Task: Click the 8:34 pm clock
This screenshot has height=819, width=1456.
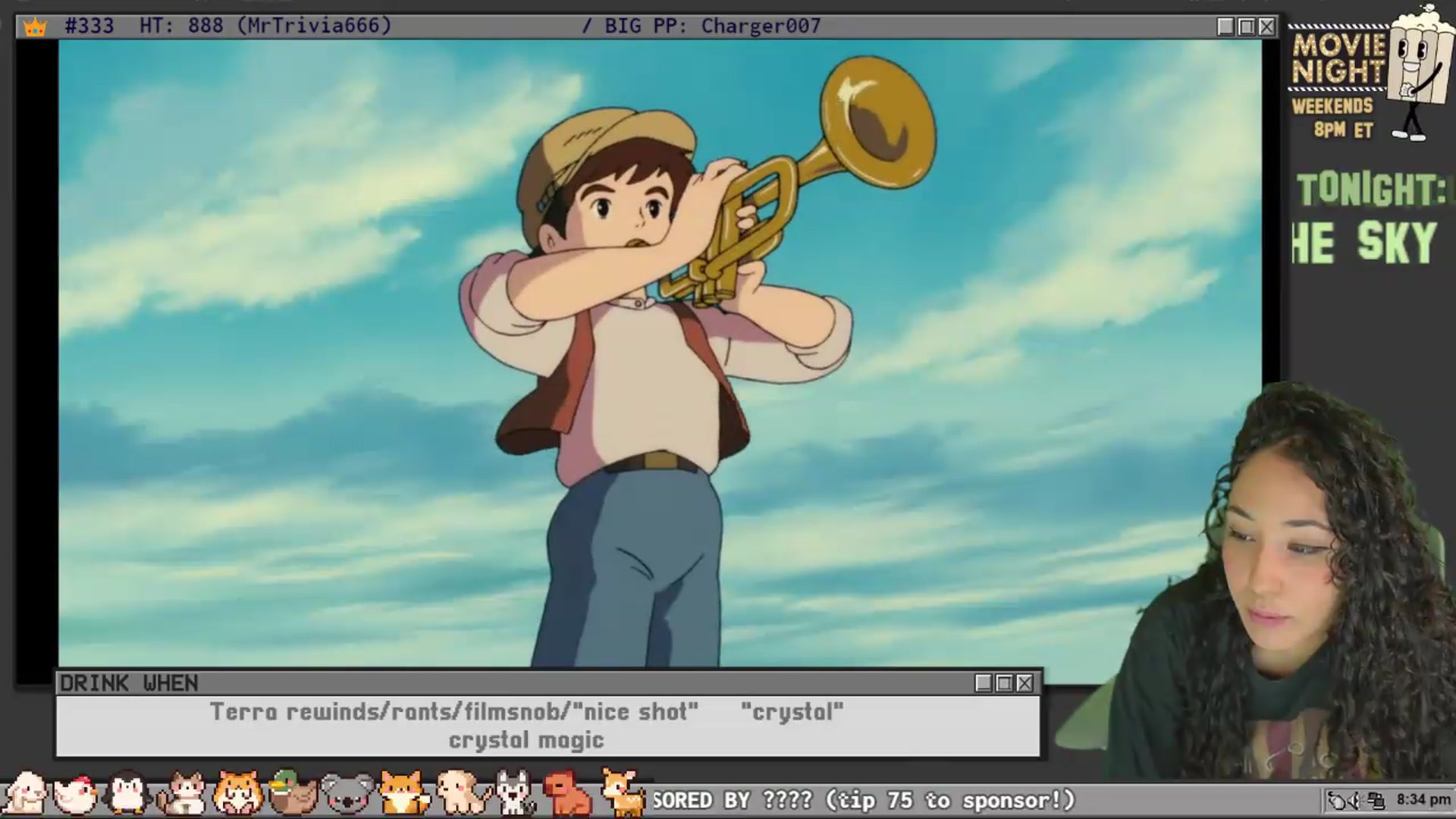Action: 1423,800
